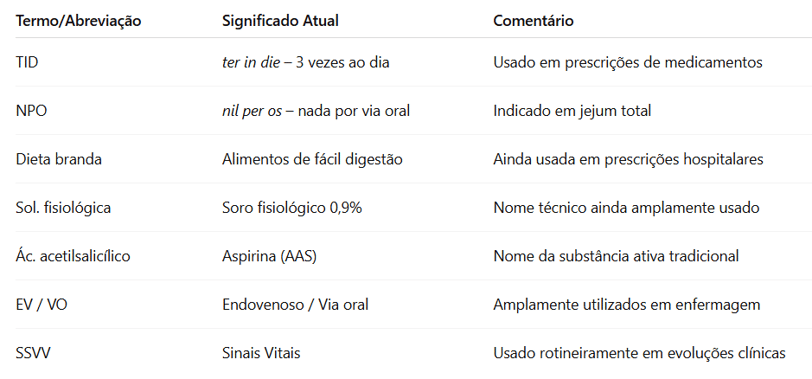Select the SSVV abbreviation cell
This screenshot has width=812, height=379.
pos(33,353)
